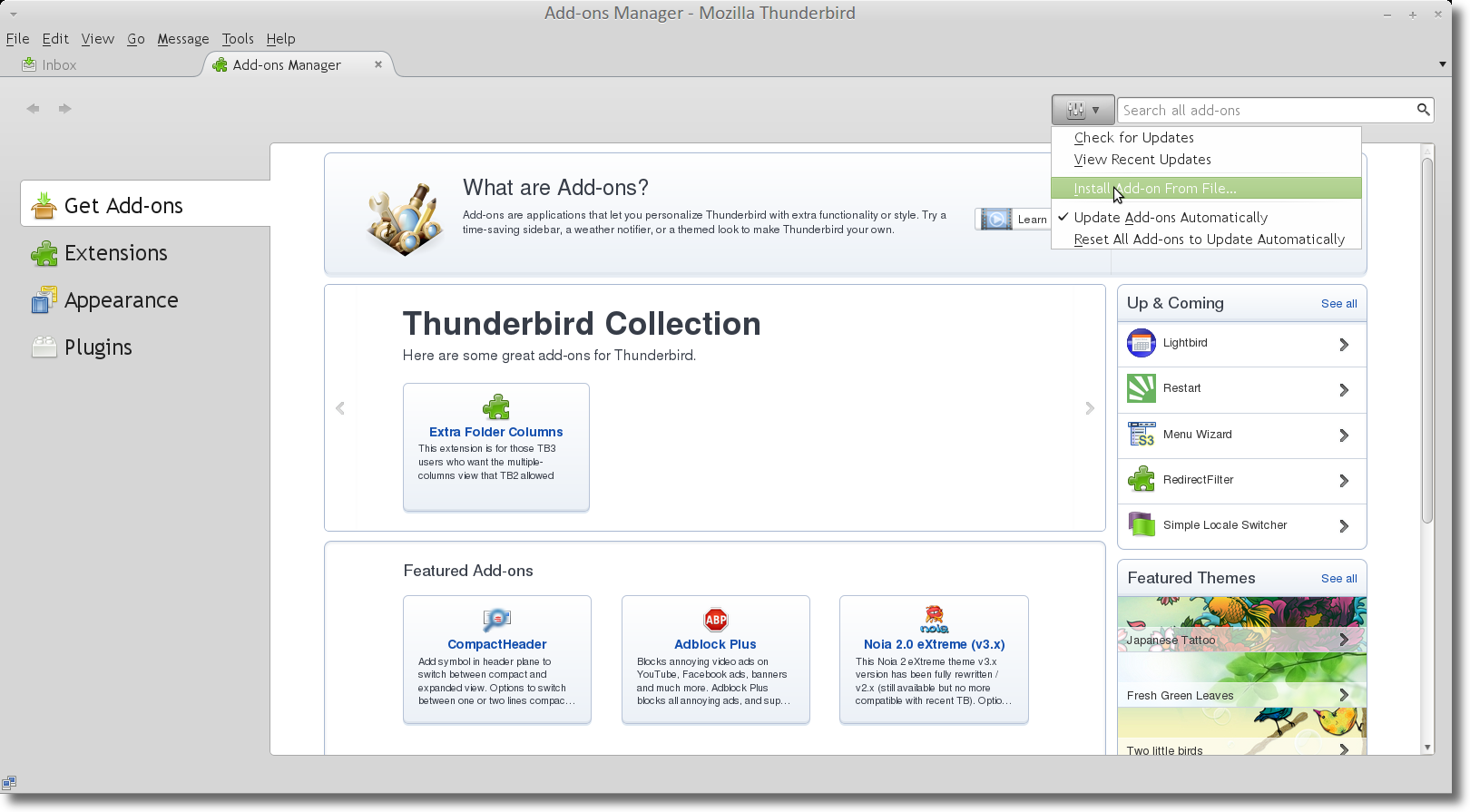
Task: Select Get Add-ons category
Action: coord(145,204)
